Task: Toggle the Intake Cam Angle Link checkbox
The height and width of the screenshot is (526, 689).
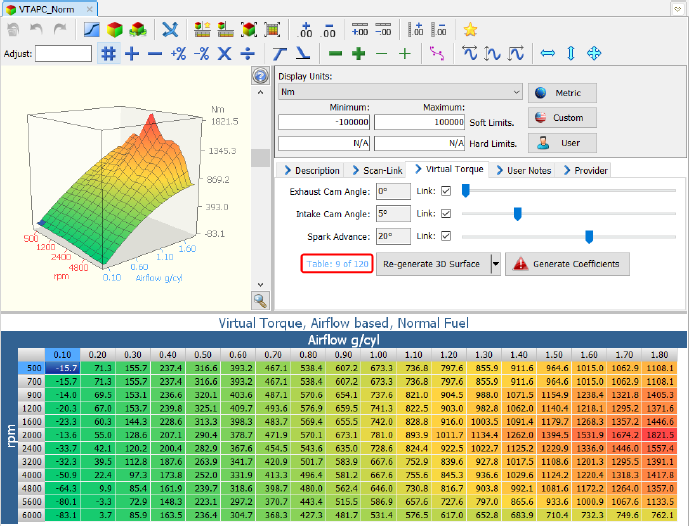Action: point(446,213)
